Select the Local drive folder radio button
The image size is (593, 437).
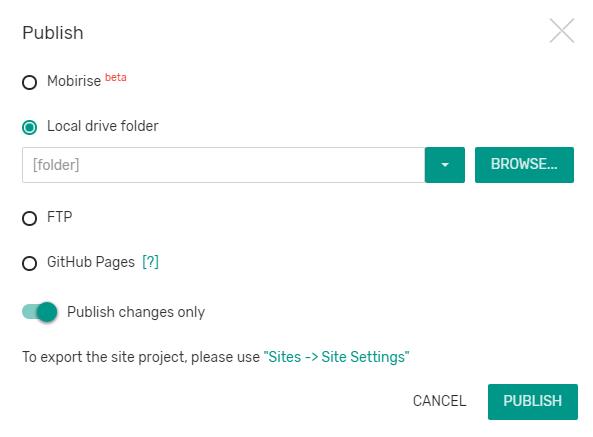(29, 127)
